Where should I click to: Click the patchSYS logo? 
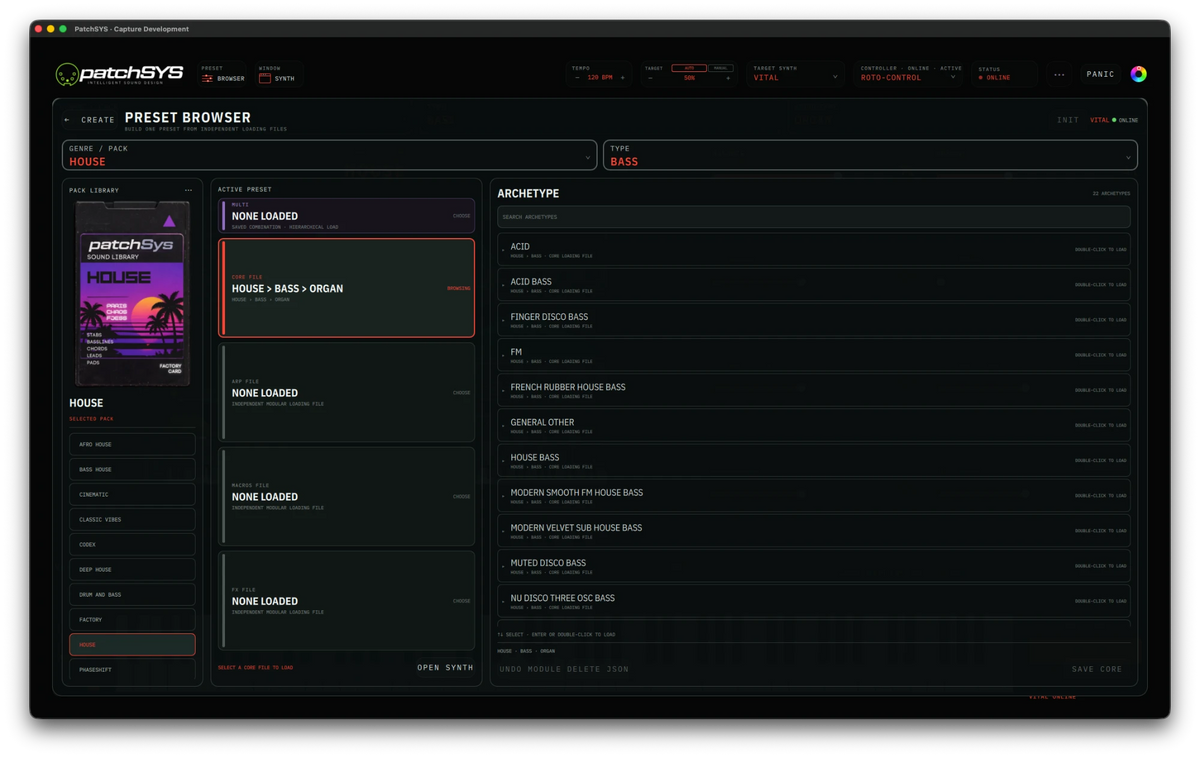coord(120,74)
